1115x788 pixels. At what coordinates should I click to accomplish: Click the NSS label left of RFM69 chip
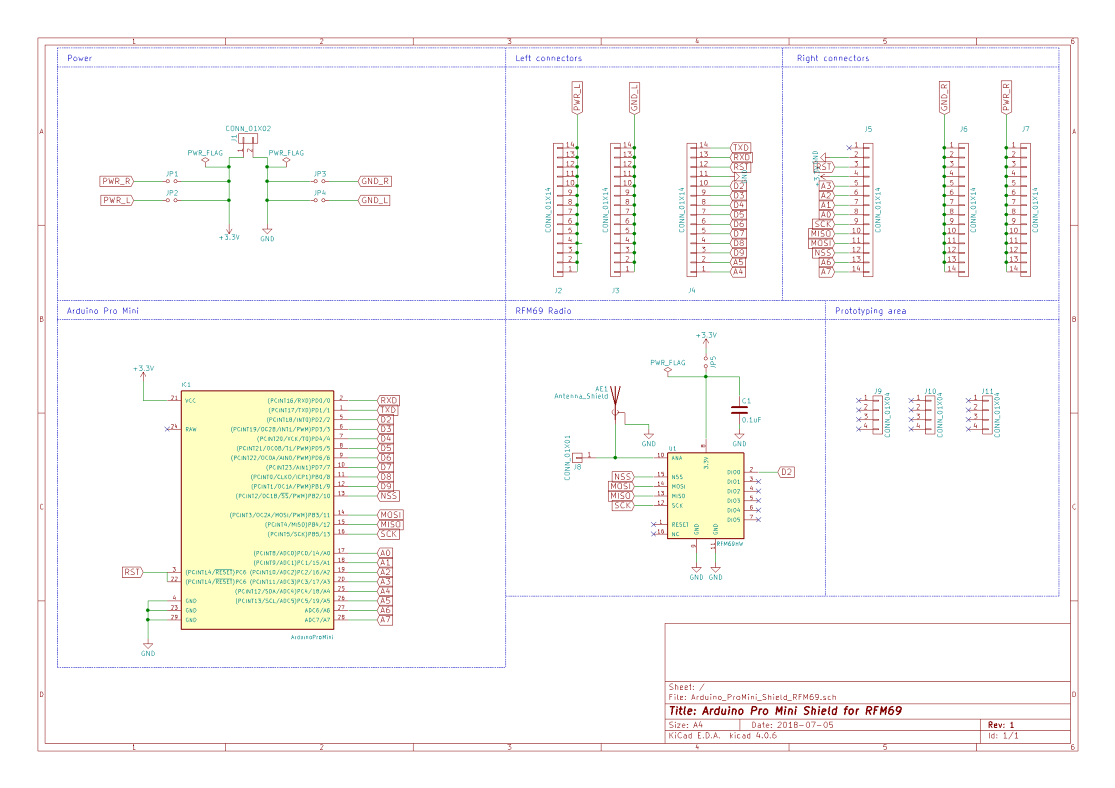(622, 476)
